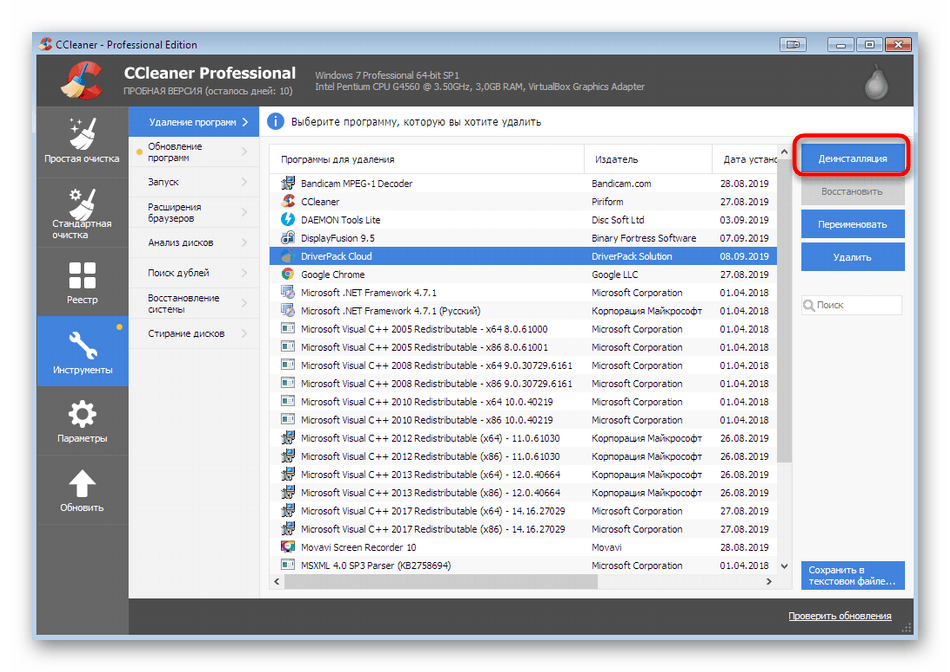Screen dimensions: 950x672
Task: Click the search magnifier icon
Action: [x=809, y=305]
